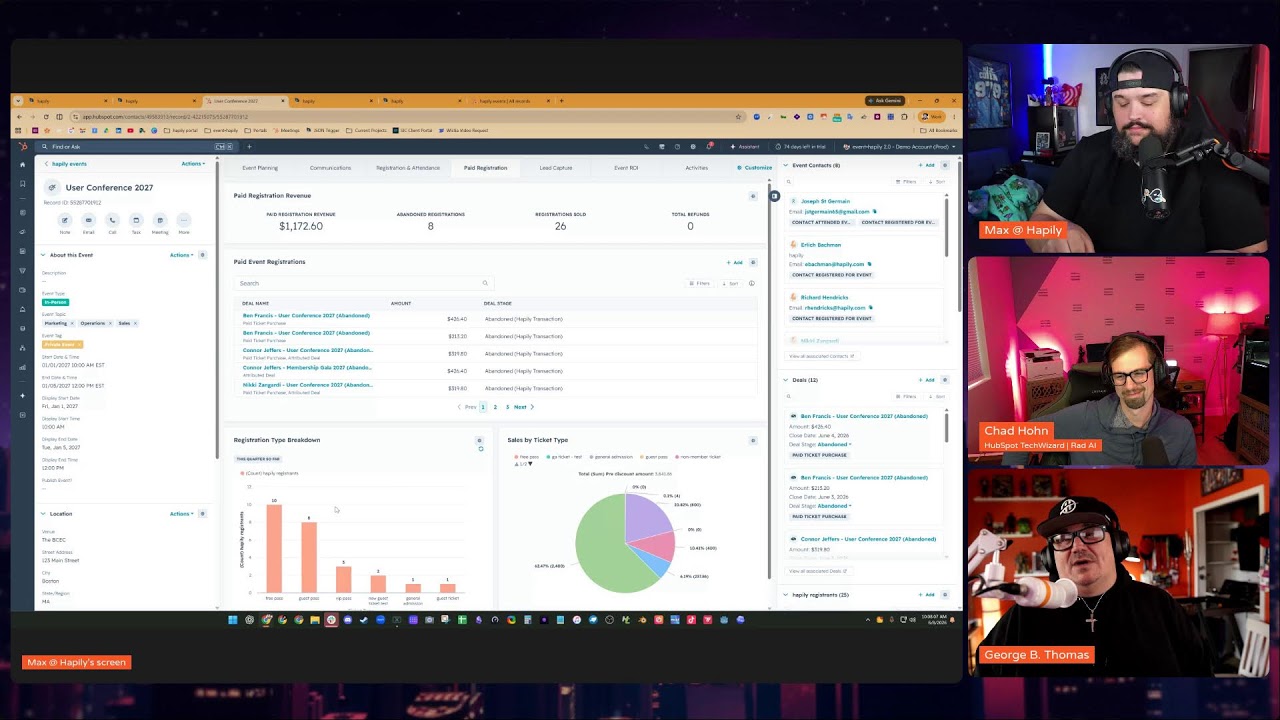Collapse the Location section chevron
This screenshot has height=720, width=1280.
pos(43,514)
